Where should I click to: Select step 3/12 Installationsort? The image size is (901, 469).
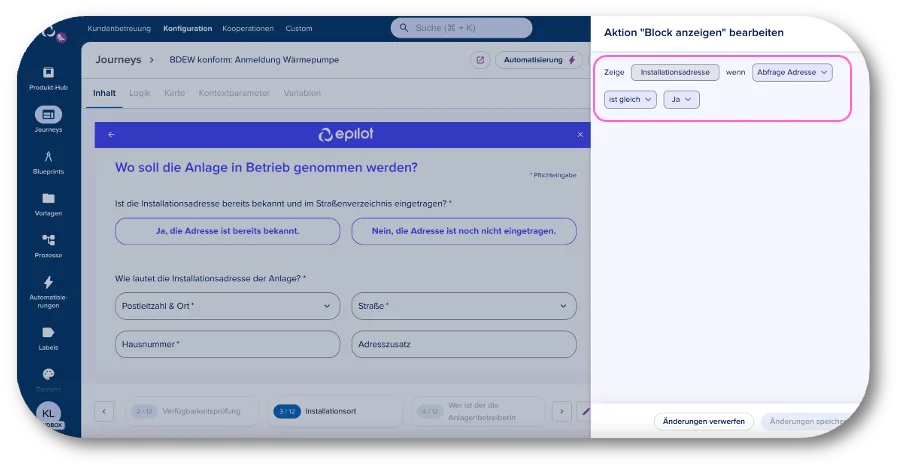point(335,412)
